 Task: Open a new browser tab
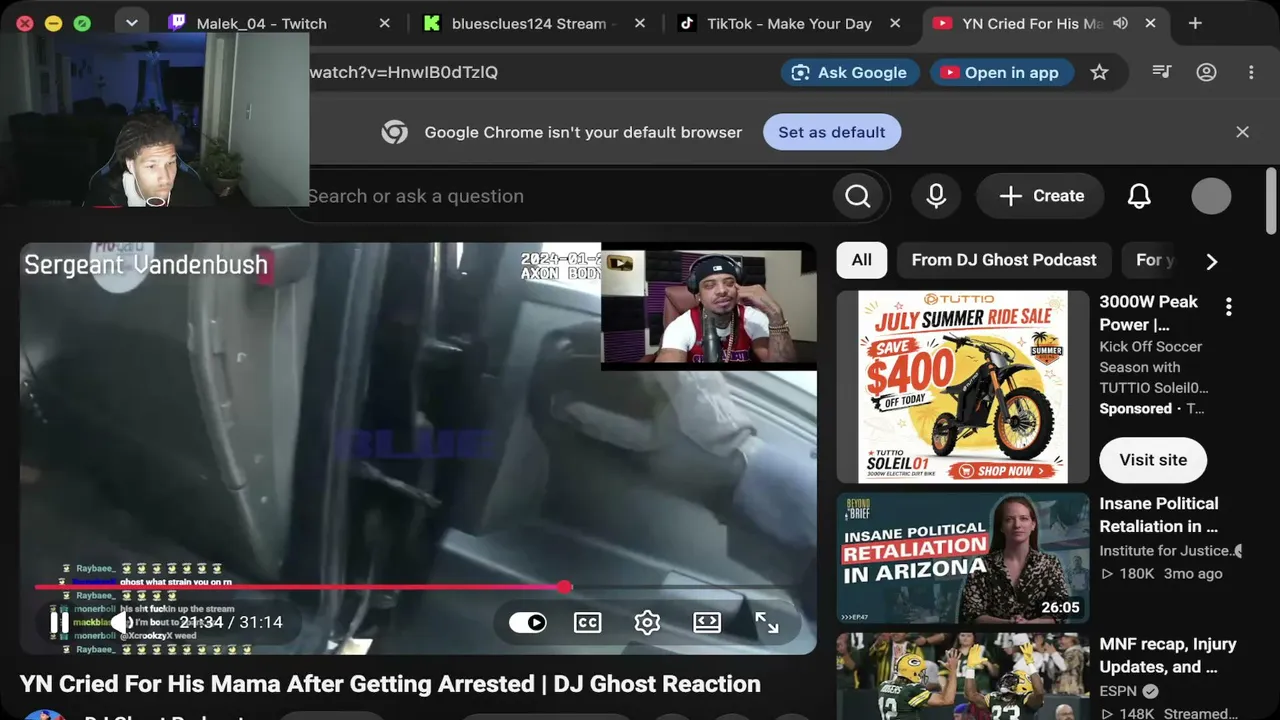(x=1195, y=23)
